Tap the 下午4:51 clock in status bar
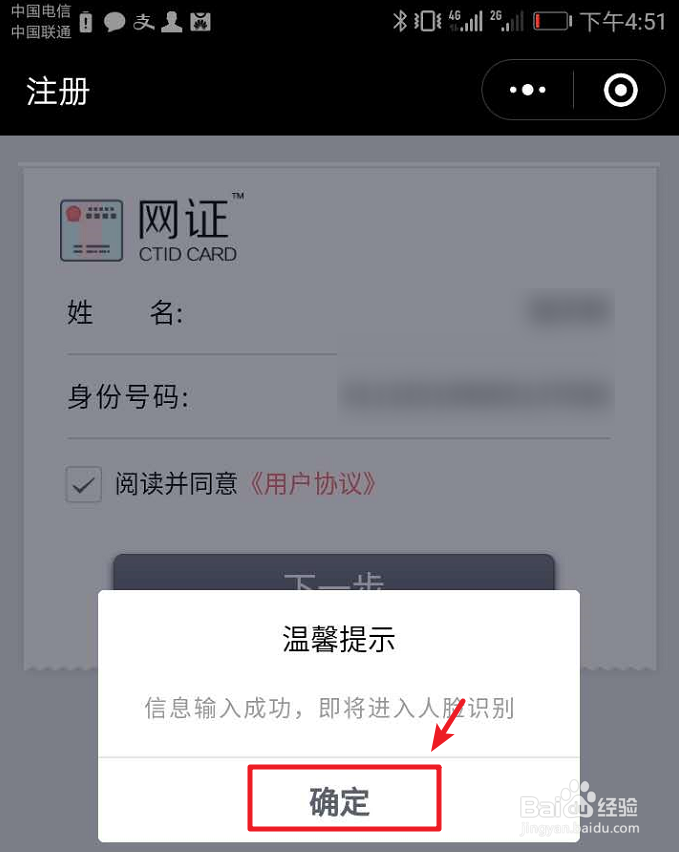Screen dimensions: 679x852 (623, 22)
